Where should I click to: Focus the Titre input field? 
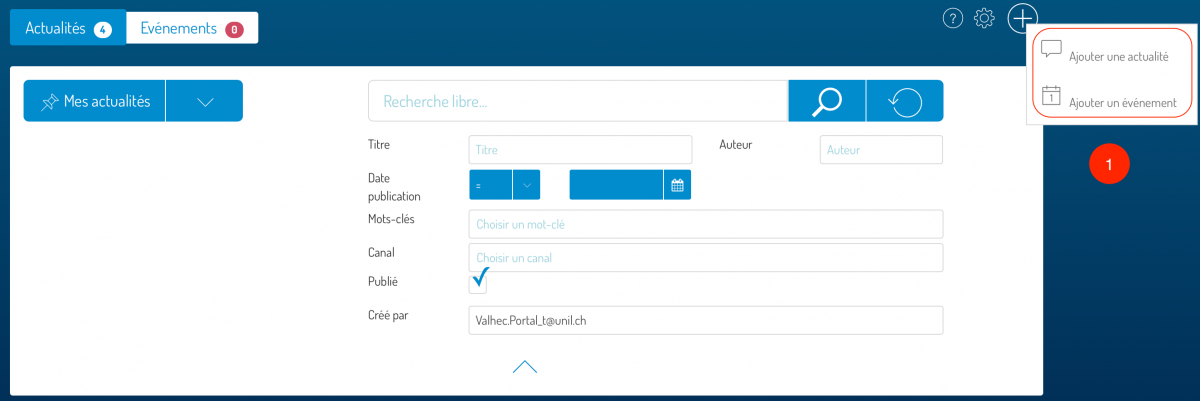click(x=580, y=150)
